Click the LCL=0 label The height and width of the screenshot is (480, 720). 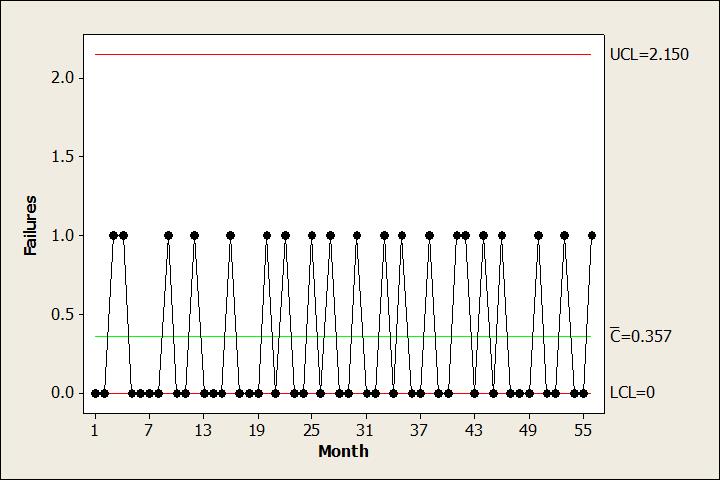pyautogui.click(x=632, y=393)
